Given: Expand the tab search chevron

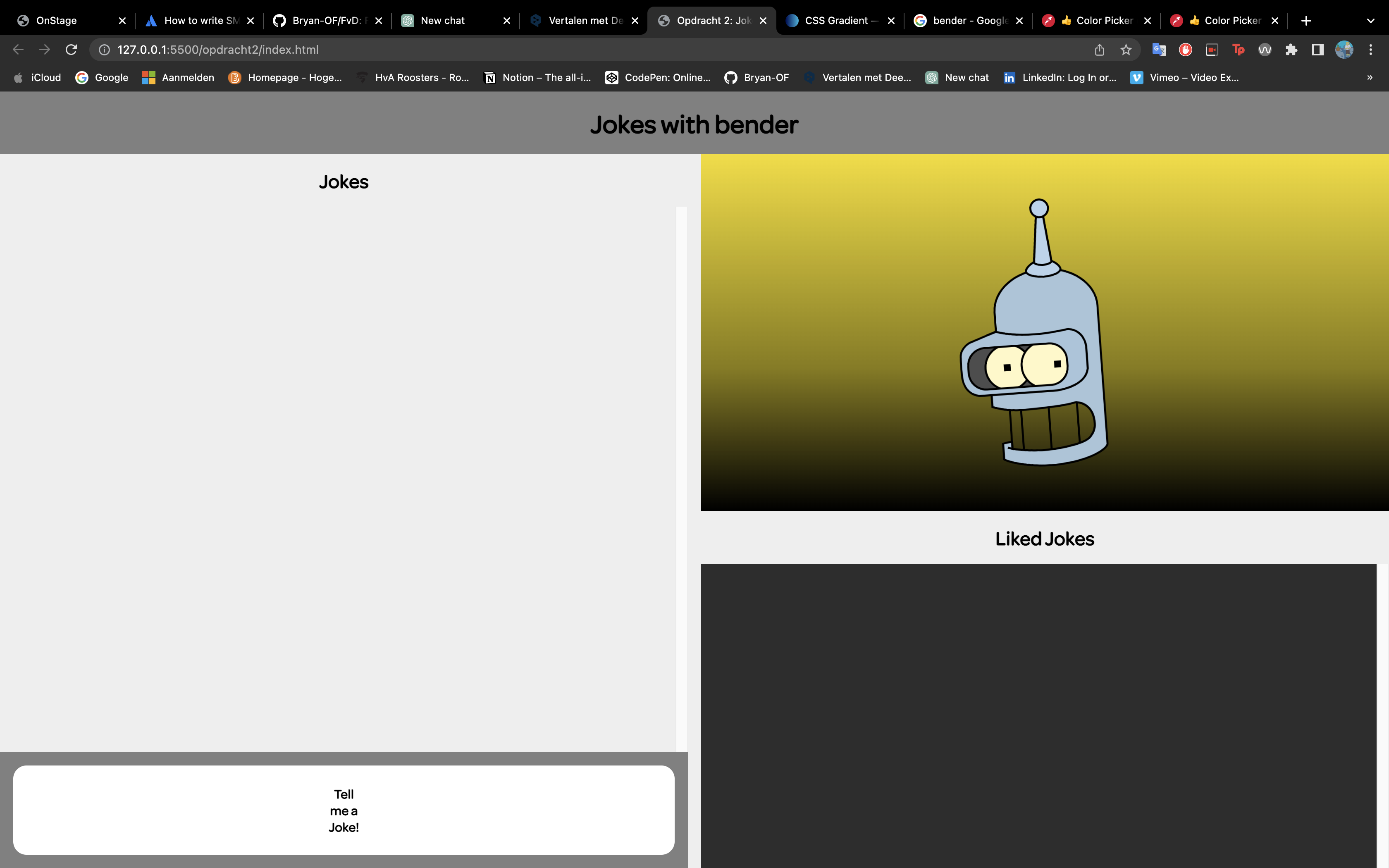Looking at the screenshot, I should 1371,21.
